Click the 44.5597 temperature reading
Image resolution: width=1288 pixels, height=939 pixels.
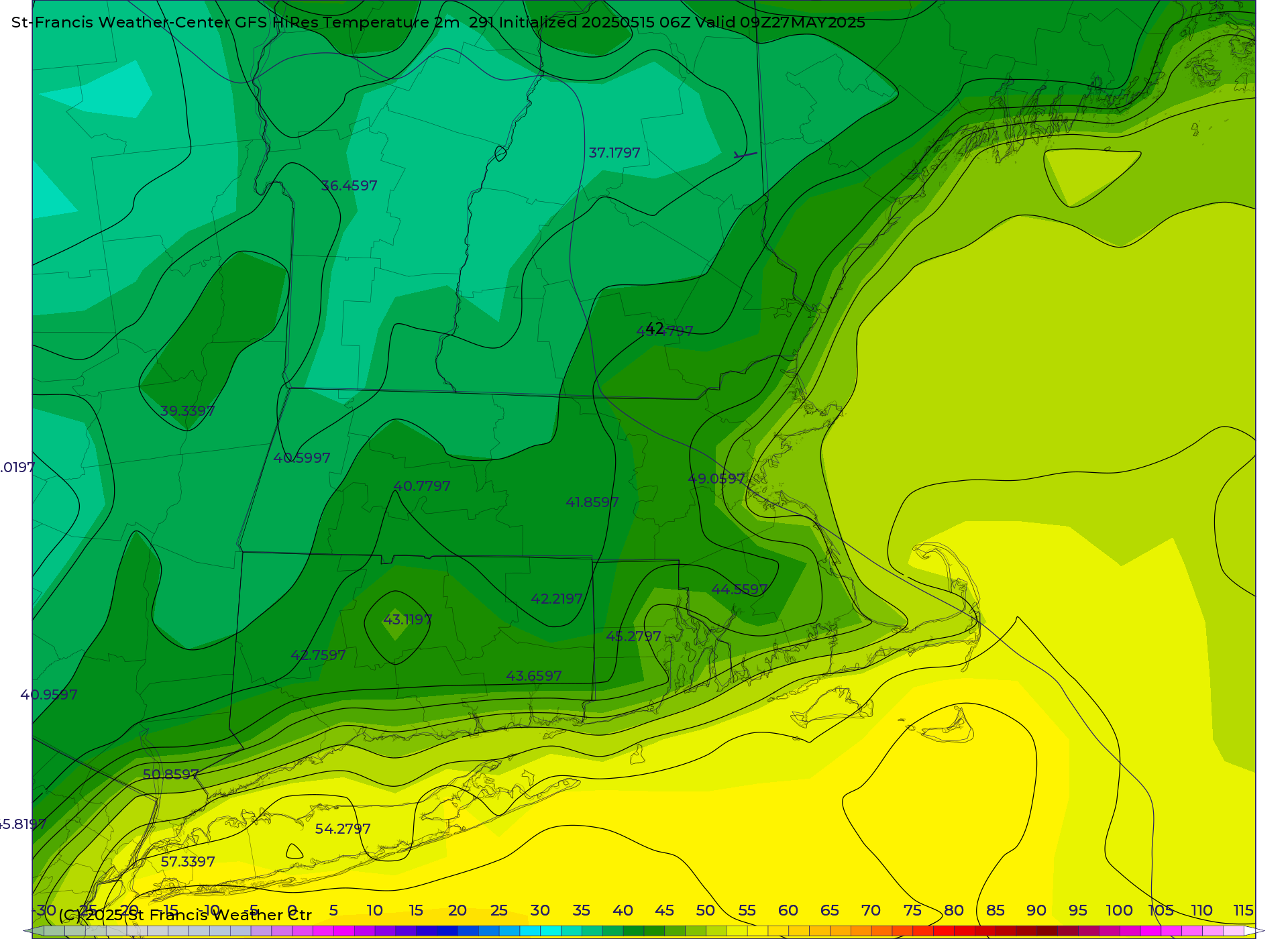point(739,590)
